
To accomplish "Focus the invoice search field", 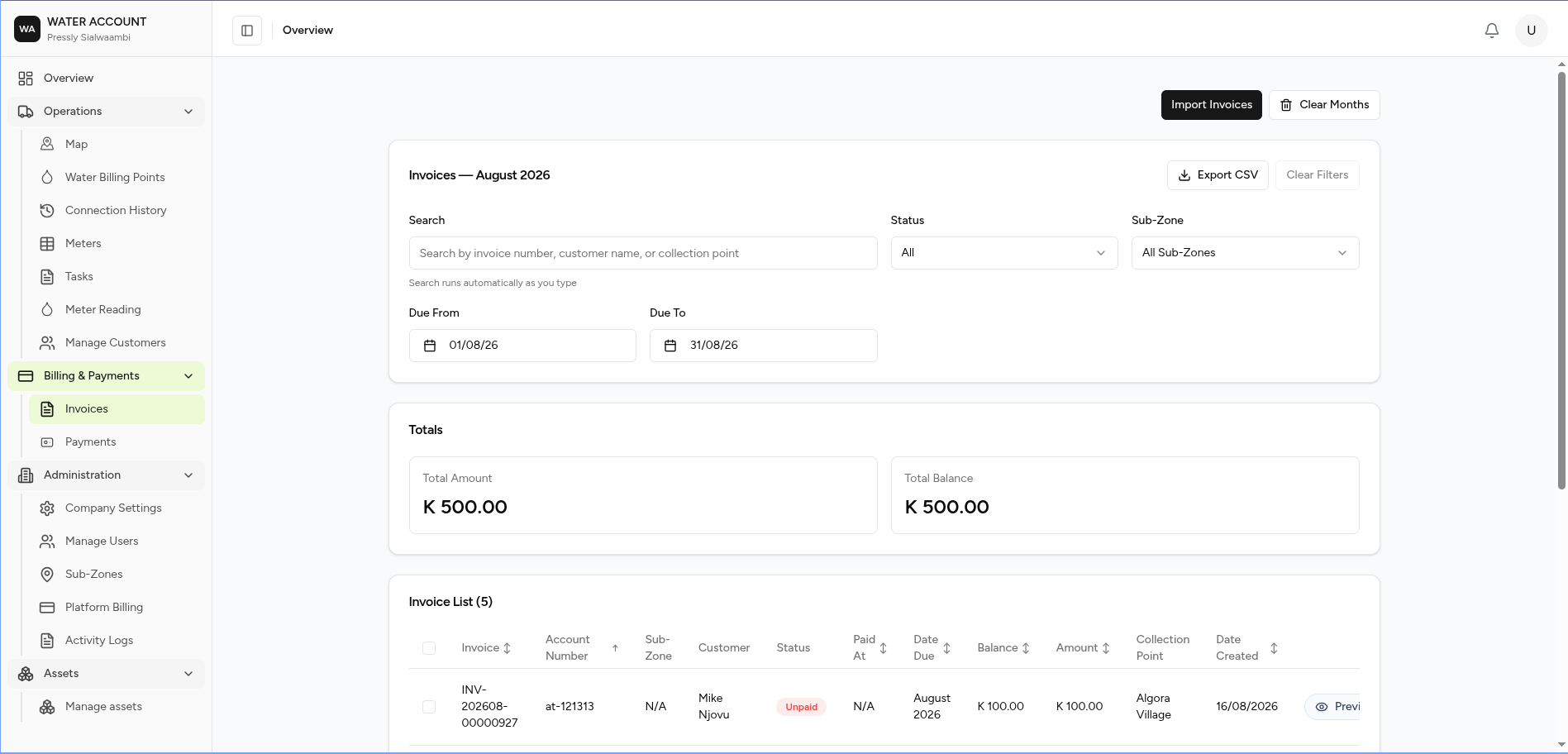I will pyautogui.click(x=643, y=253).
